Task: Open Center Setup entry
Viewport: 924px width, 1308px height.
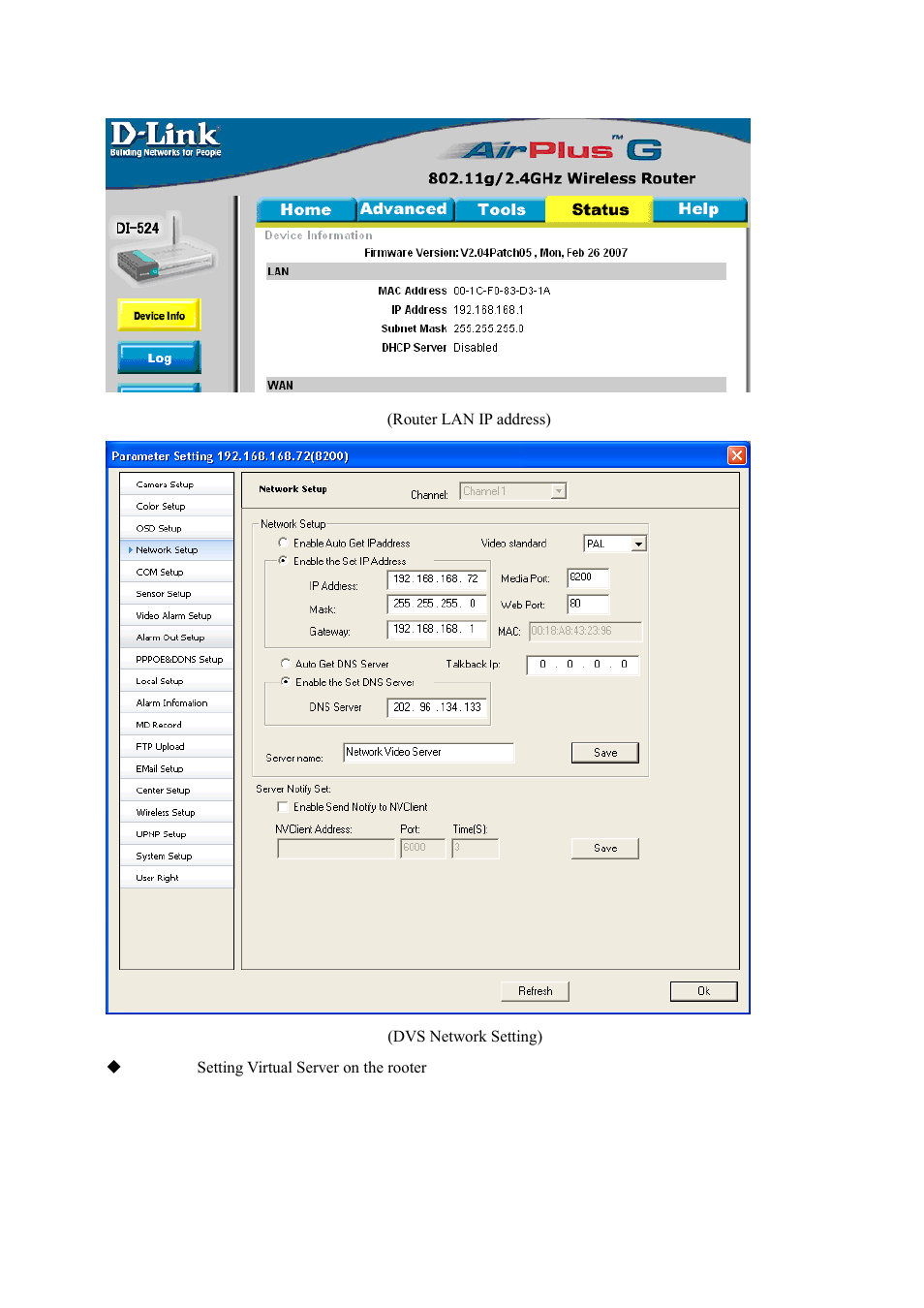Action: (x=176, y=791)
